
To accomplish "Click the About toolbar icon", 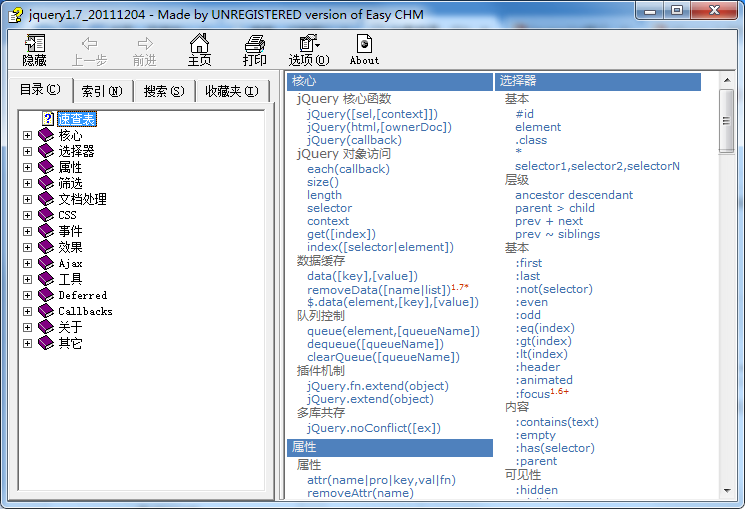I will [x=364, y=44].
